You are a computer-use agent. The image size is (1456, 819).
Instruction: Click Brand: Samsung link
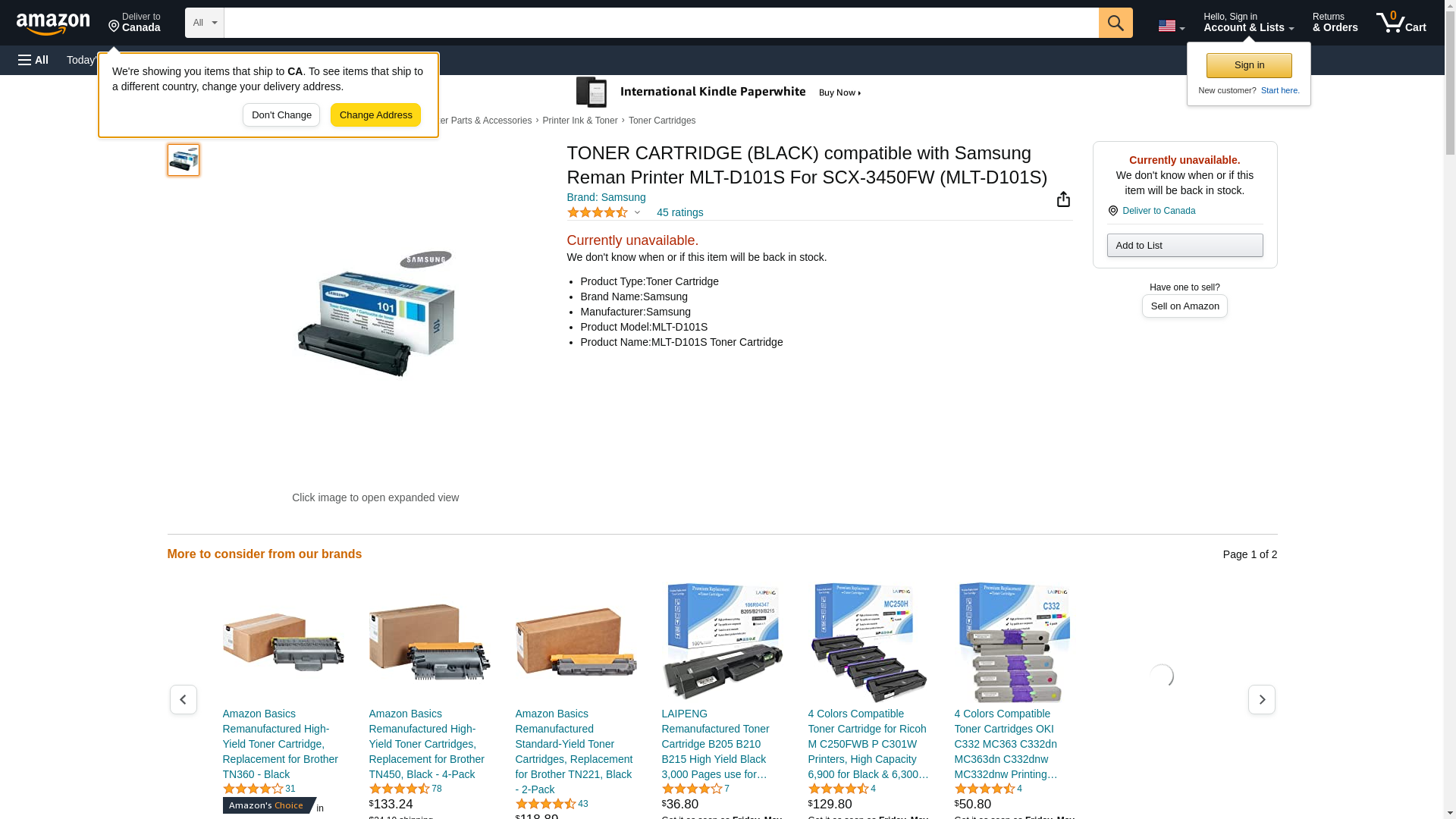[607, 197]
